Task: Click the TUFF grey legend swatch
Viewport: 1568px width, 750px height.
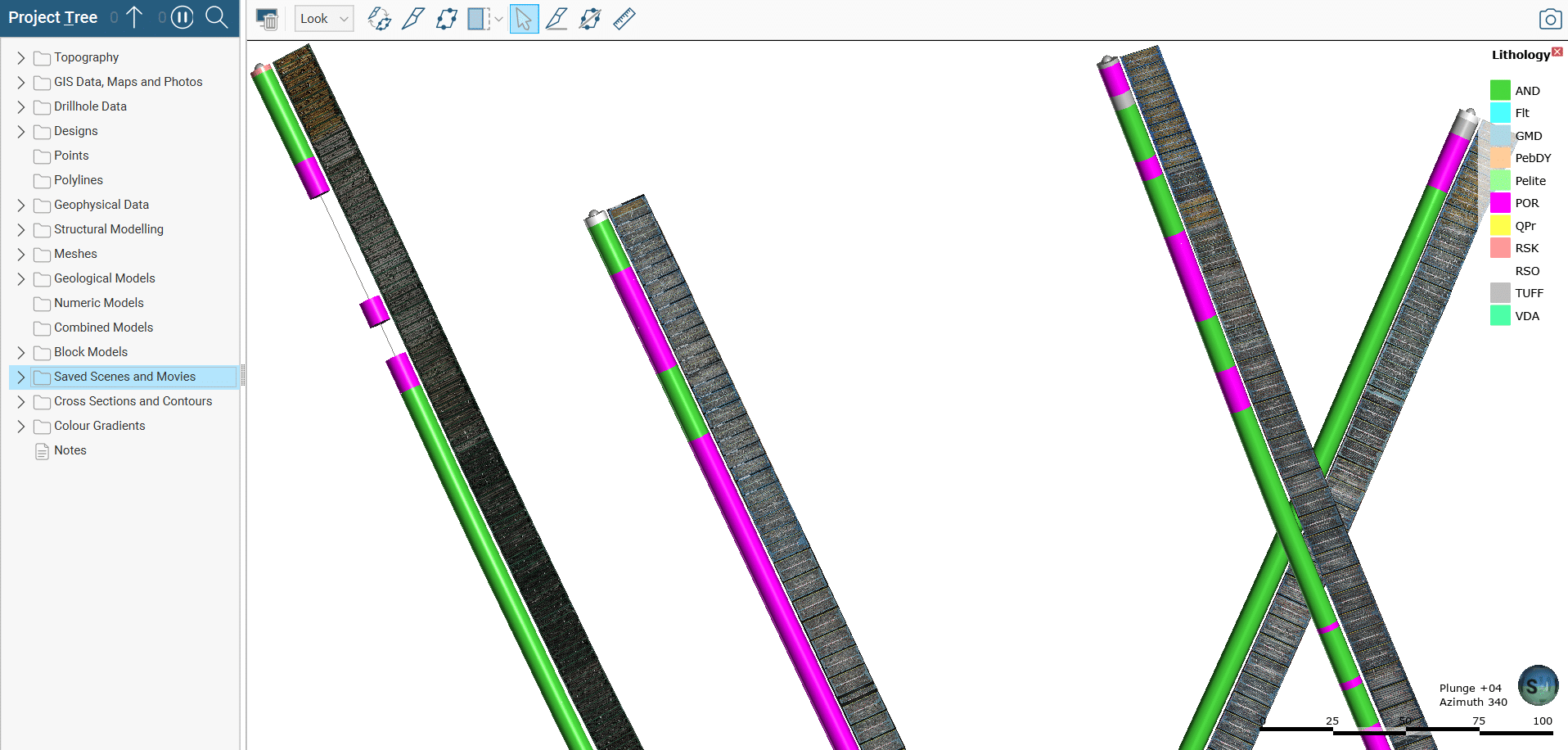Action: [1500, 293]
